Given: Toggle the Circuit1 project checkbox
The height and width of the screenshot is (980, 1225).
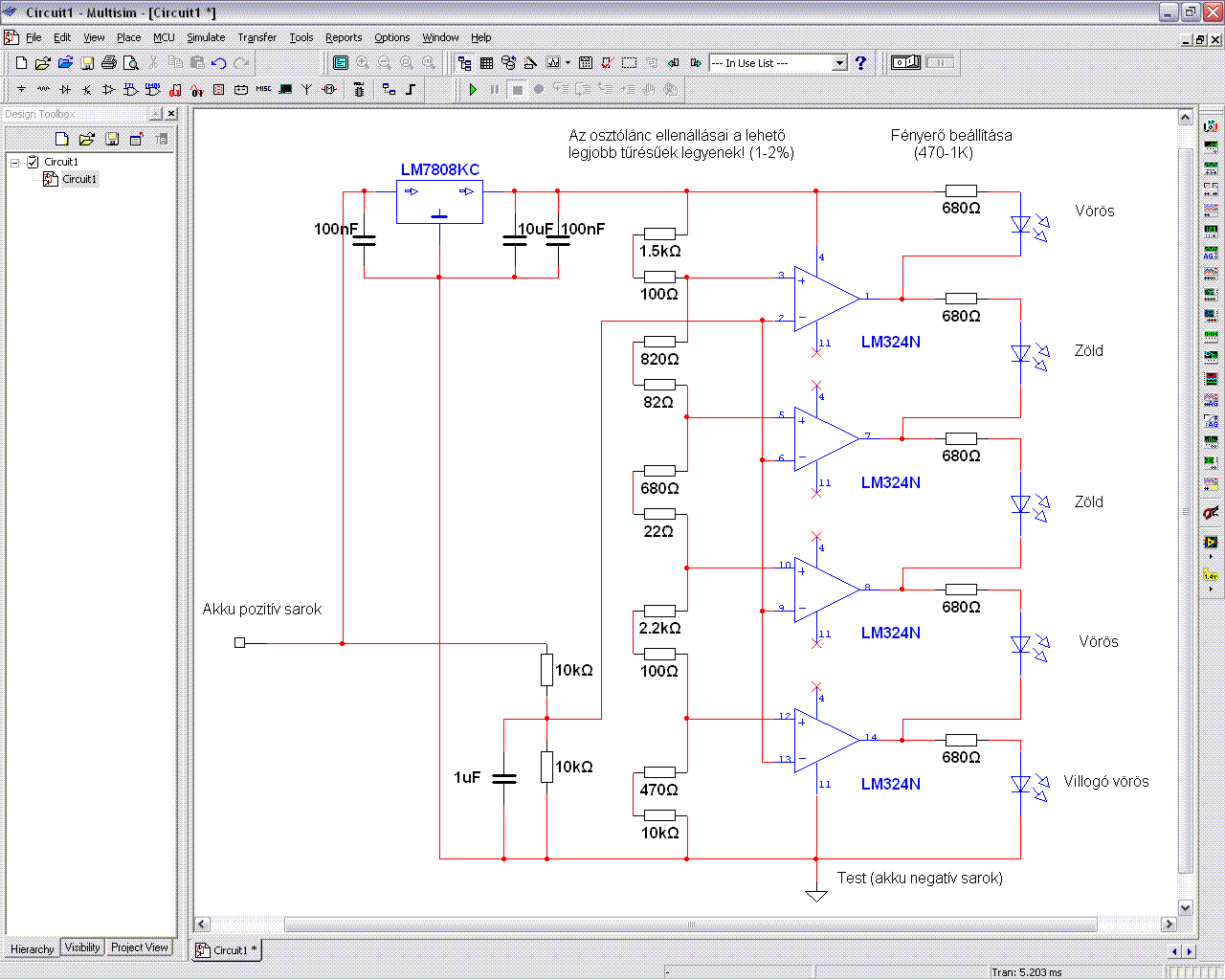Looking at the screenshot, I should [x=33, y=162].
